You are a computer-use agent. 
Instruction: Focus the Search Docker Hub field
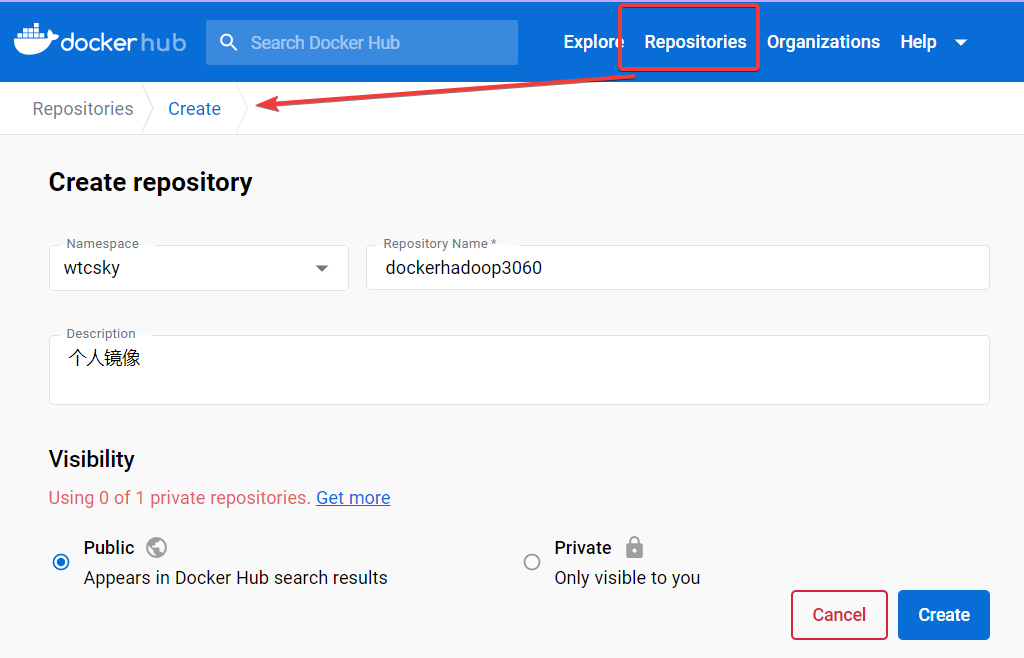(x=362, y=42)
